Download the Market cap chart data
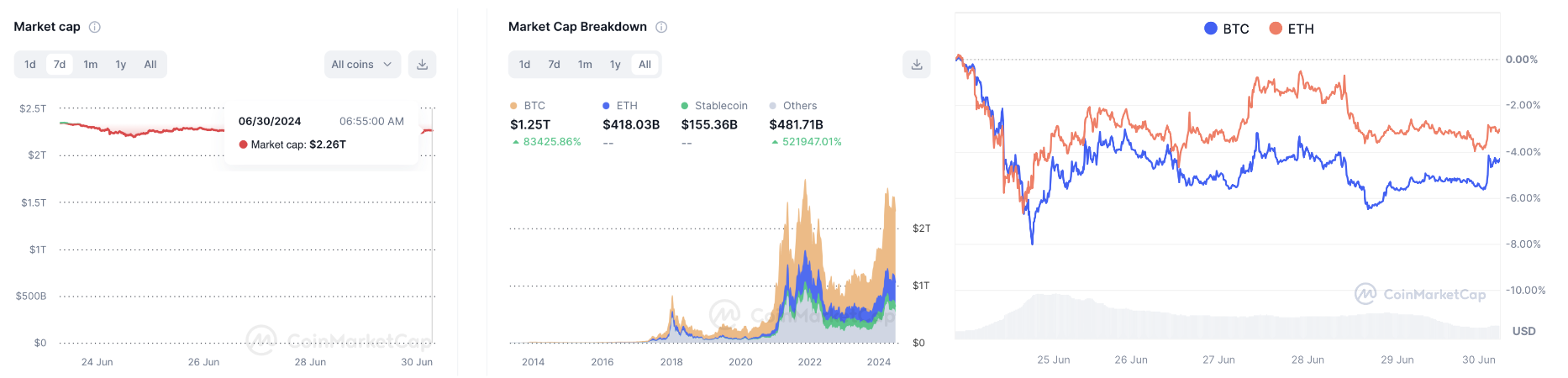This screenshot has width=1568, height=378. tap(422, 65)
